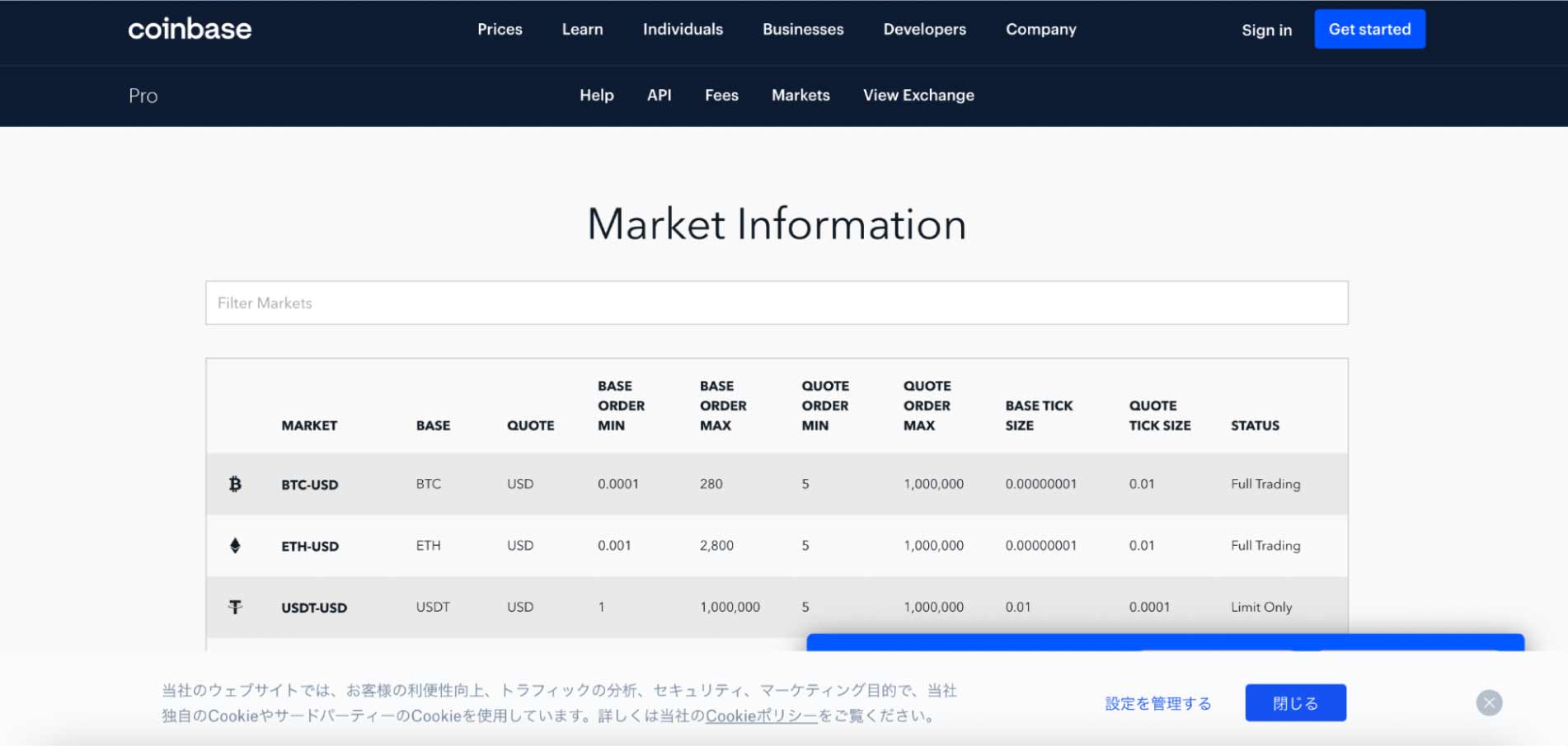
Task: Open the Fees page
Action: click(x=721, y=96)
